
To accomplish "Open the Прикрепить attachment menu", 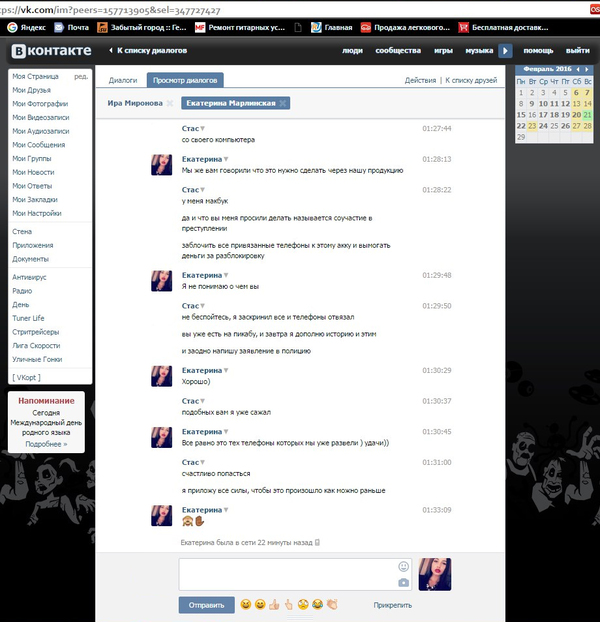I will 392,605.
